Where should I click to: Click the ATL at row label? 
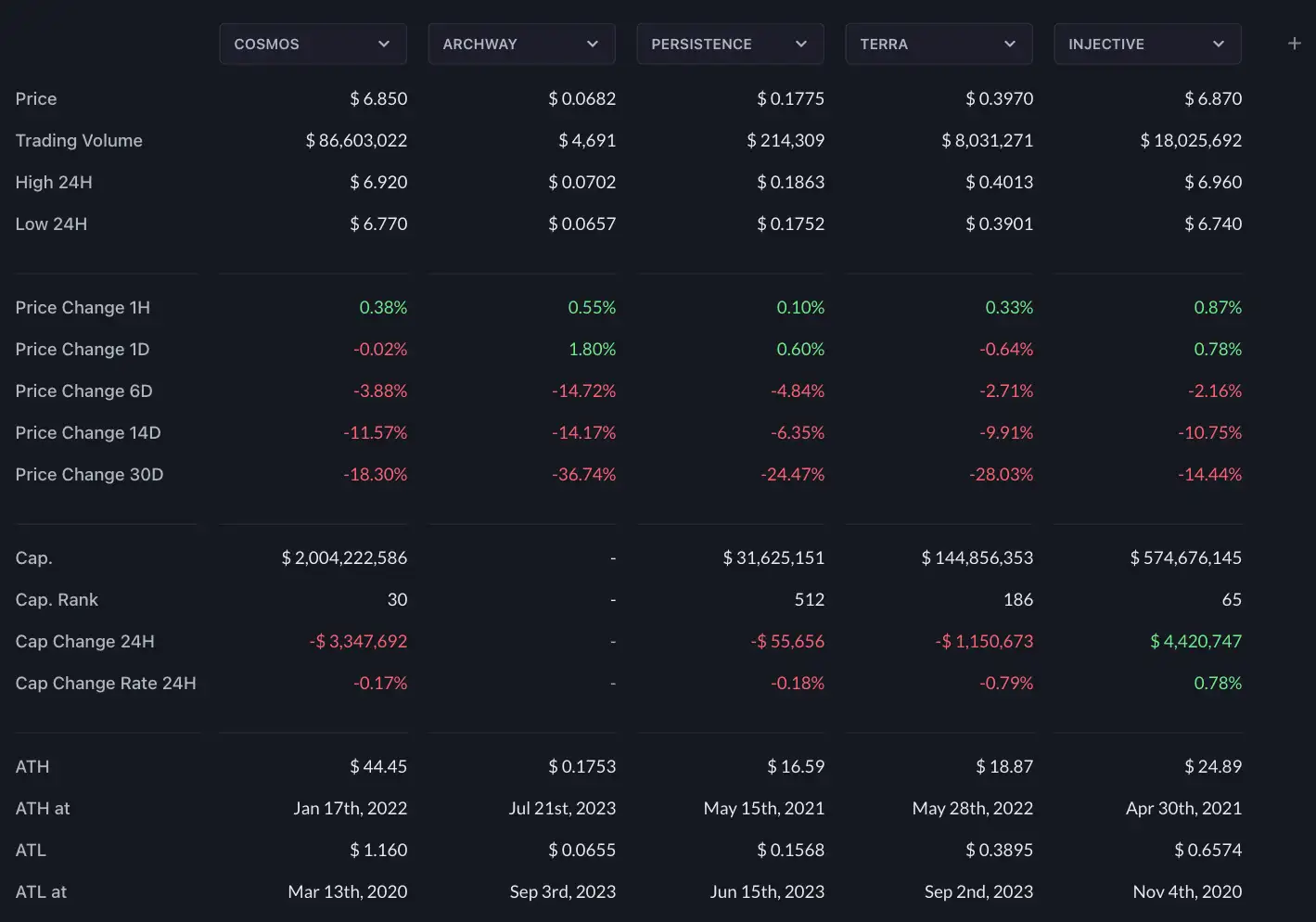coord(41,891)
